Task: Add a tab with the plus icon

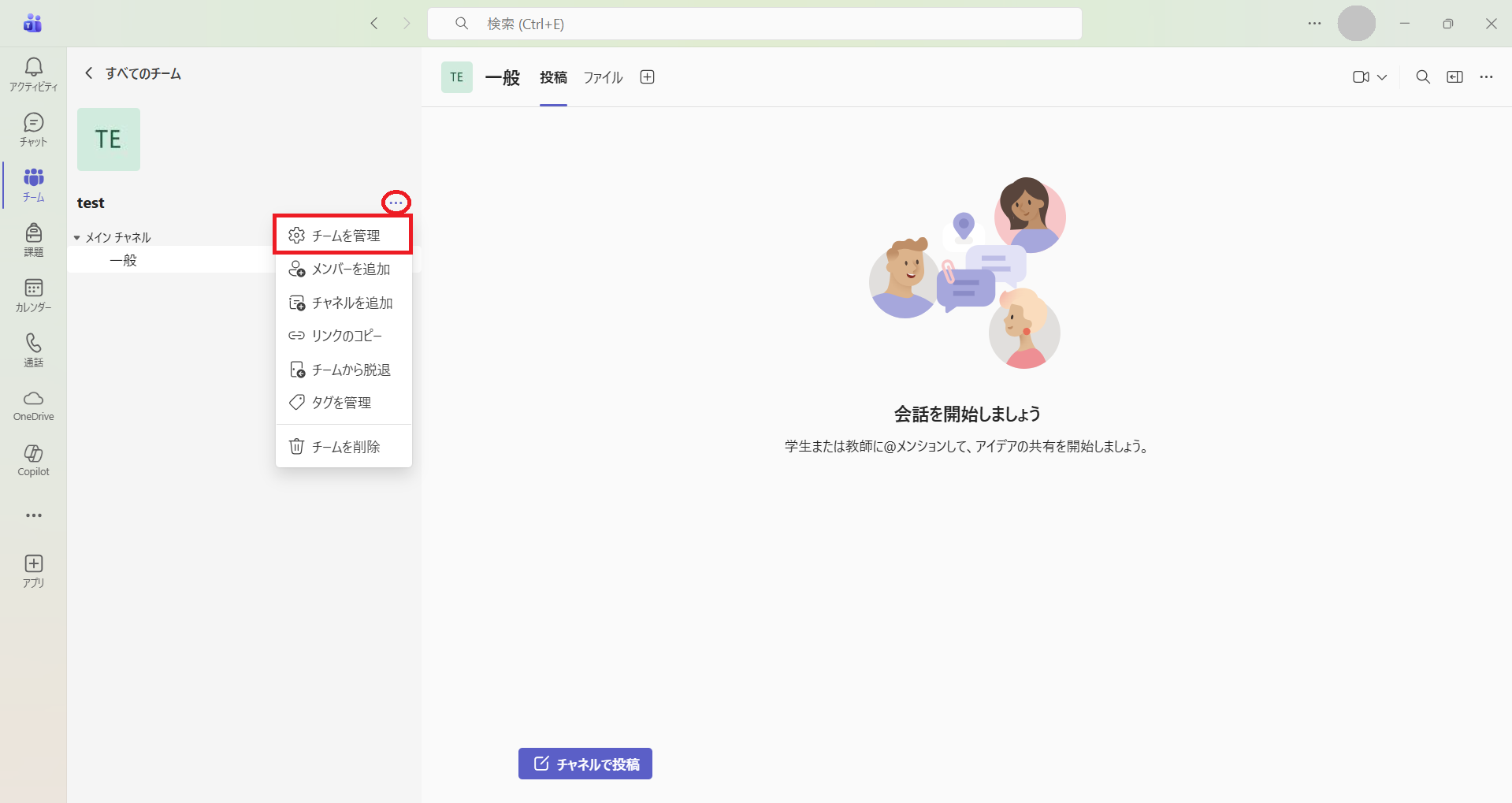Action: tap(647, 76)
